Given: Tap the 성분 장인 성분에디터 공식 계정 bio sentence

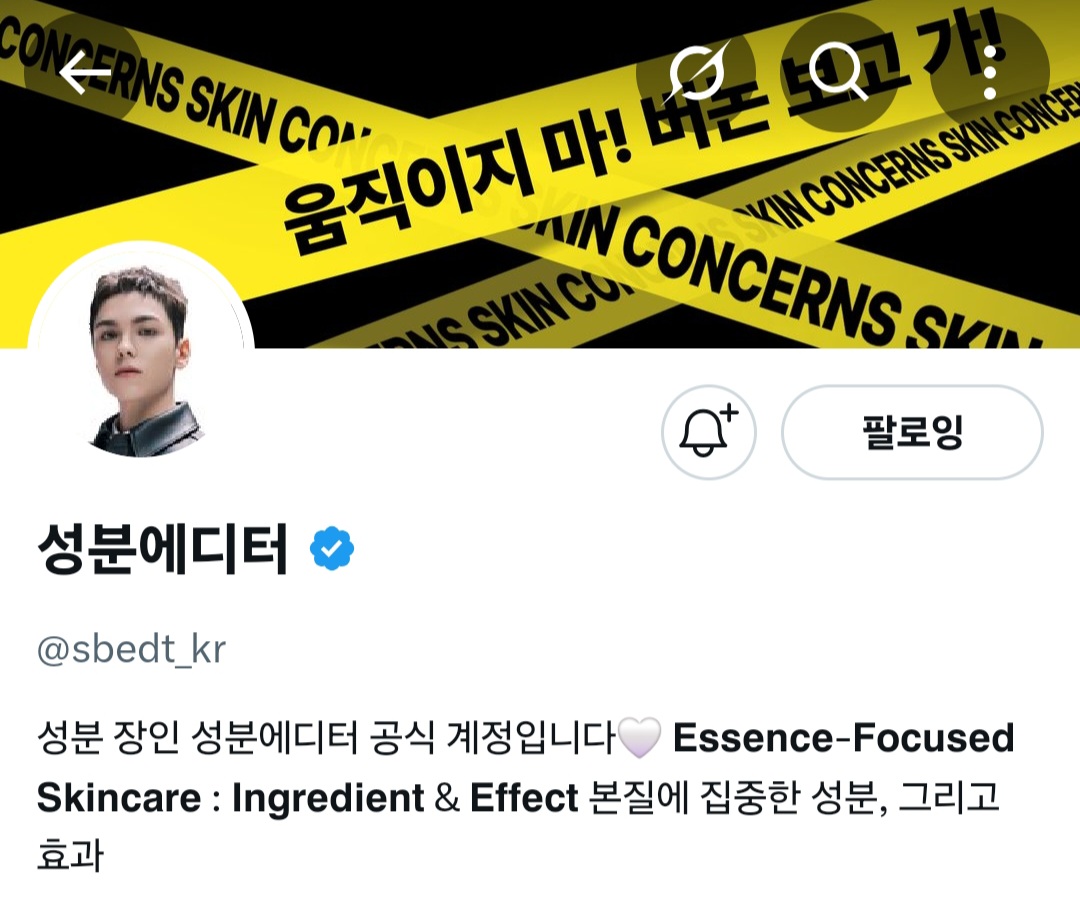Looking at the screenshot, I should tap(325, 738).
